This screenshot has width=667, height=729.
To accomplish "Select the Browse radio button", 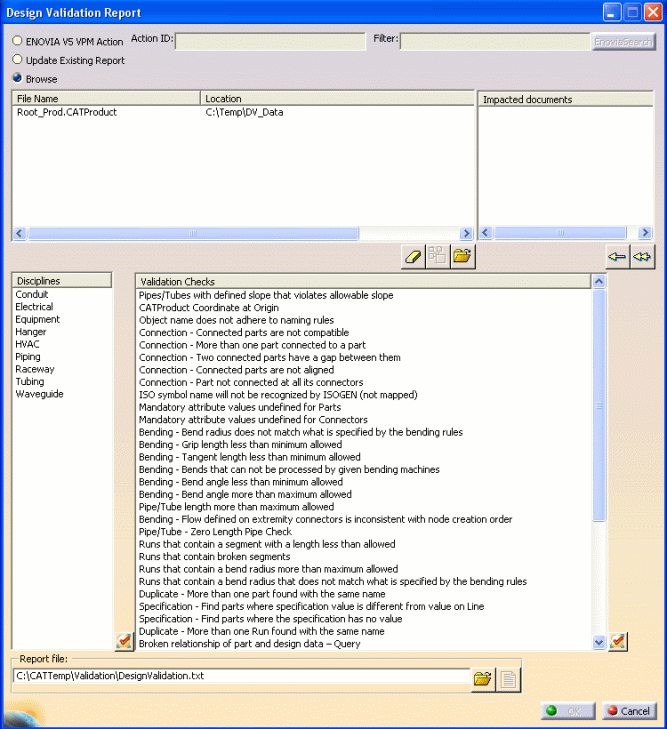I will pos(17,78).
